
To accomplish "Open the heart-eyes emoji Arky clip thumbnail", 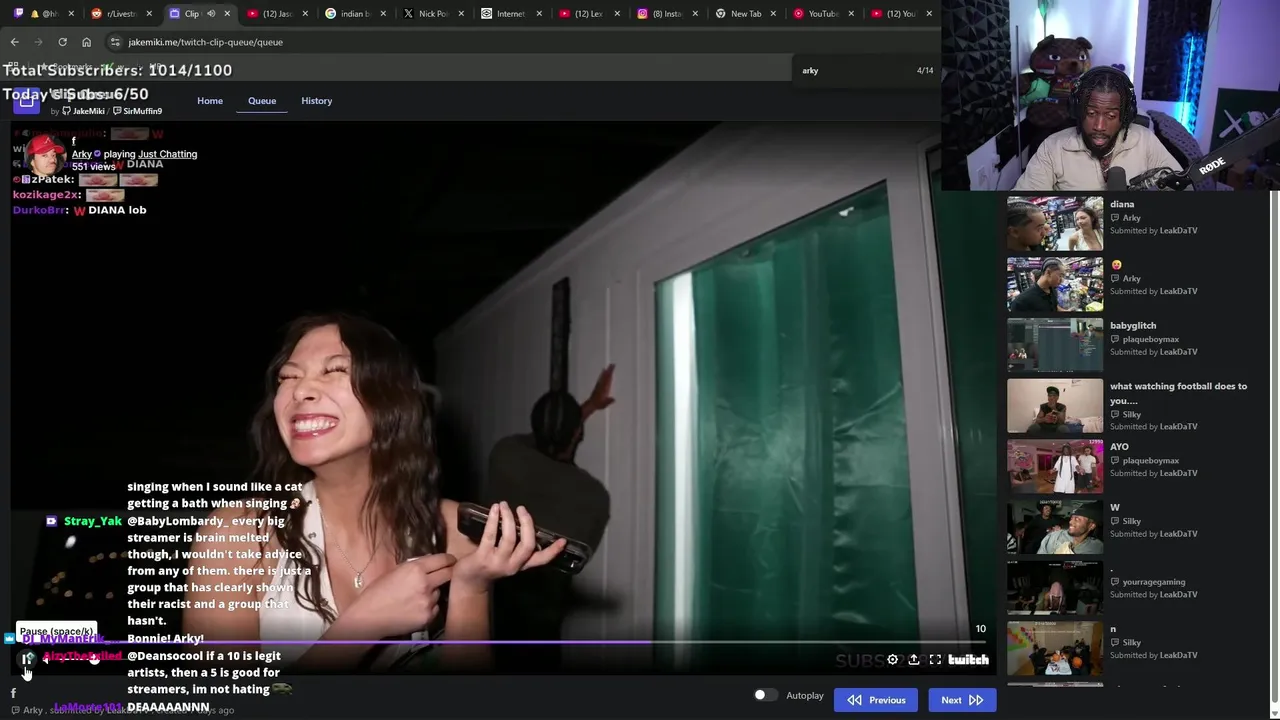I will (1055, 284).
